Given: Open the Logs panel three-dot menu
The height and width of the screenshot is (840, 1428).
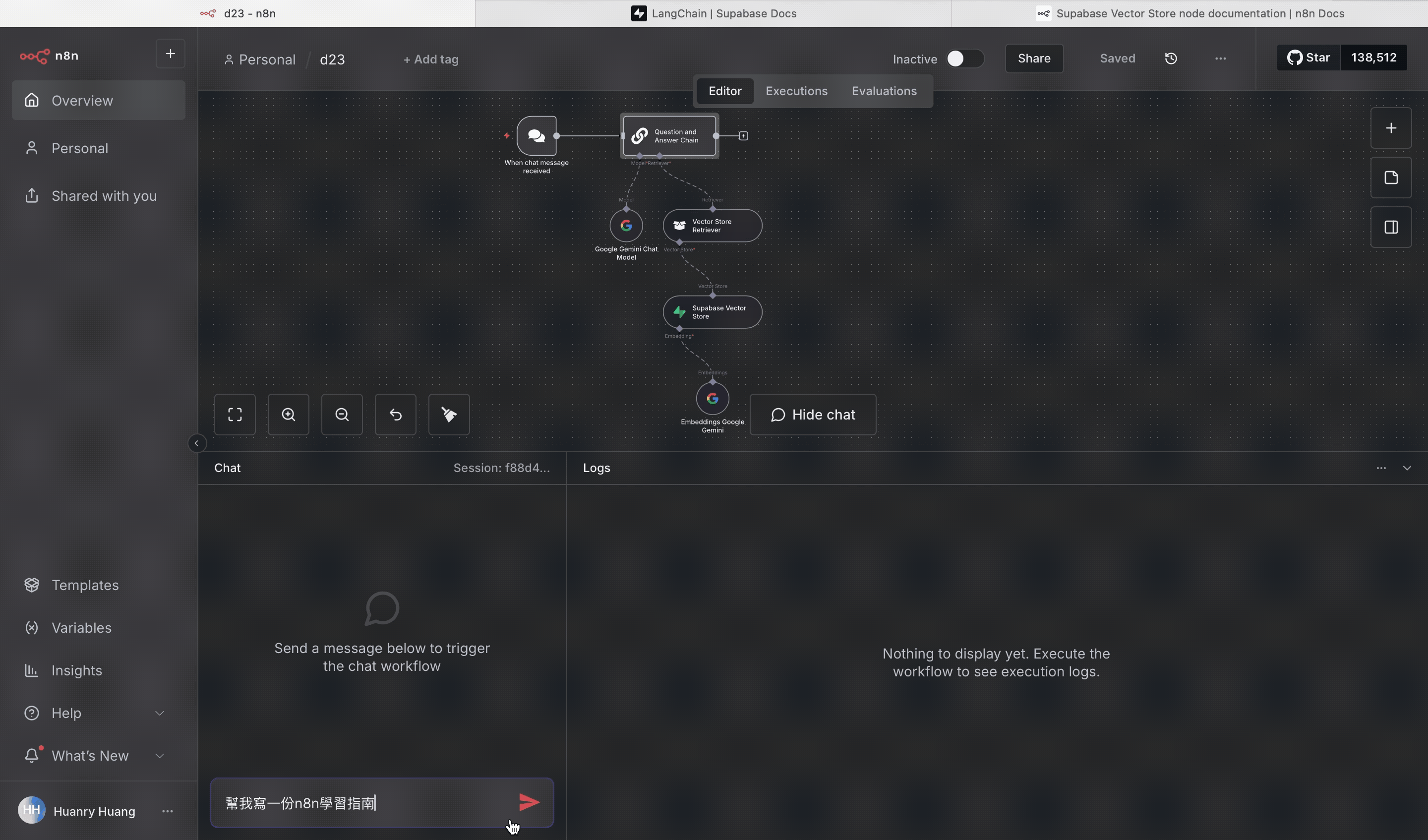Looking at the screenshot, I should coord(1381,468).
